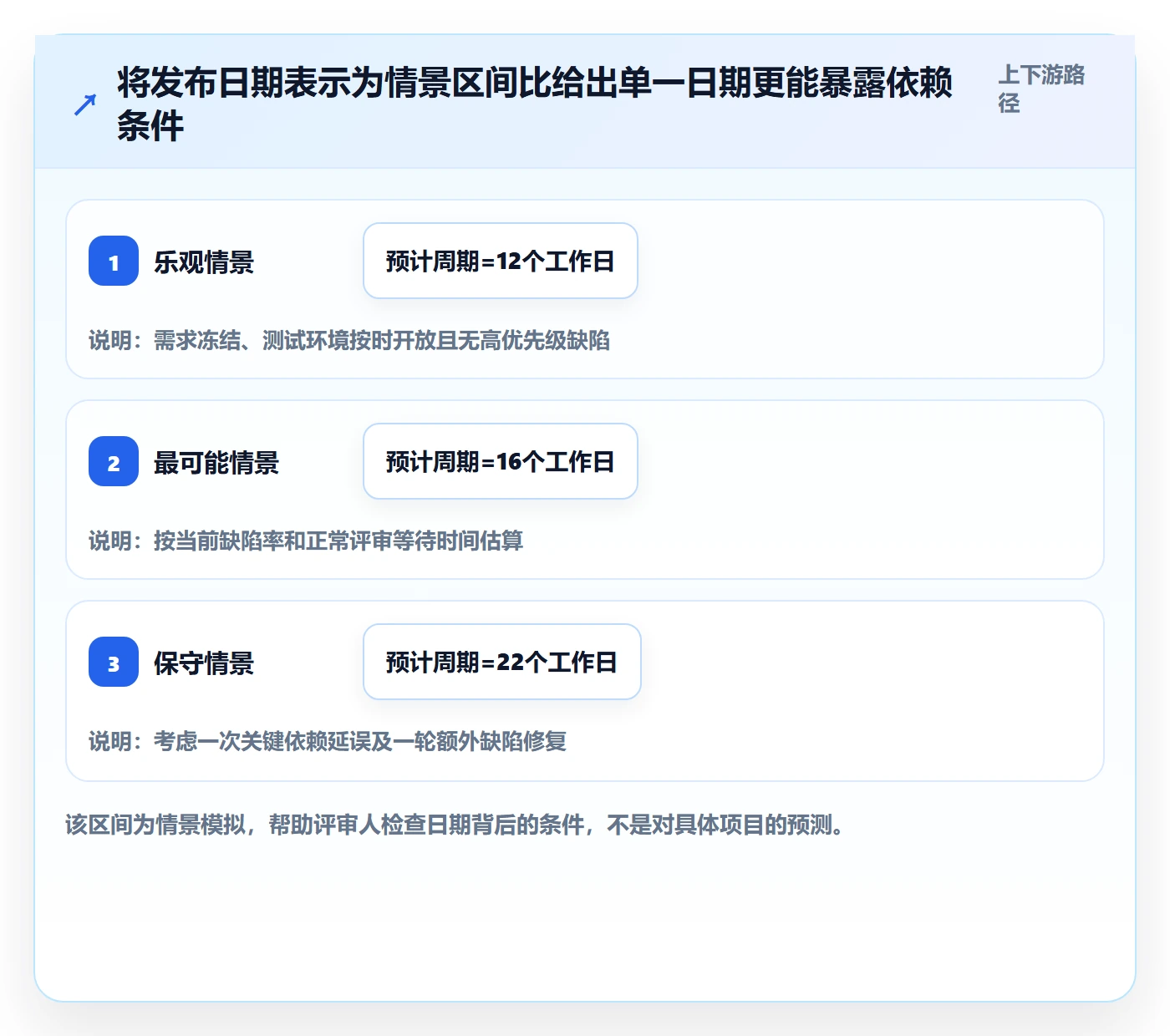1170x1036 pixels.
Task: Click the 乐观情景 label
Action: tap(204, 262)
